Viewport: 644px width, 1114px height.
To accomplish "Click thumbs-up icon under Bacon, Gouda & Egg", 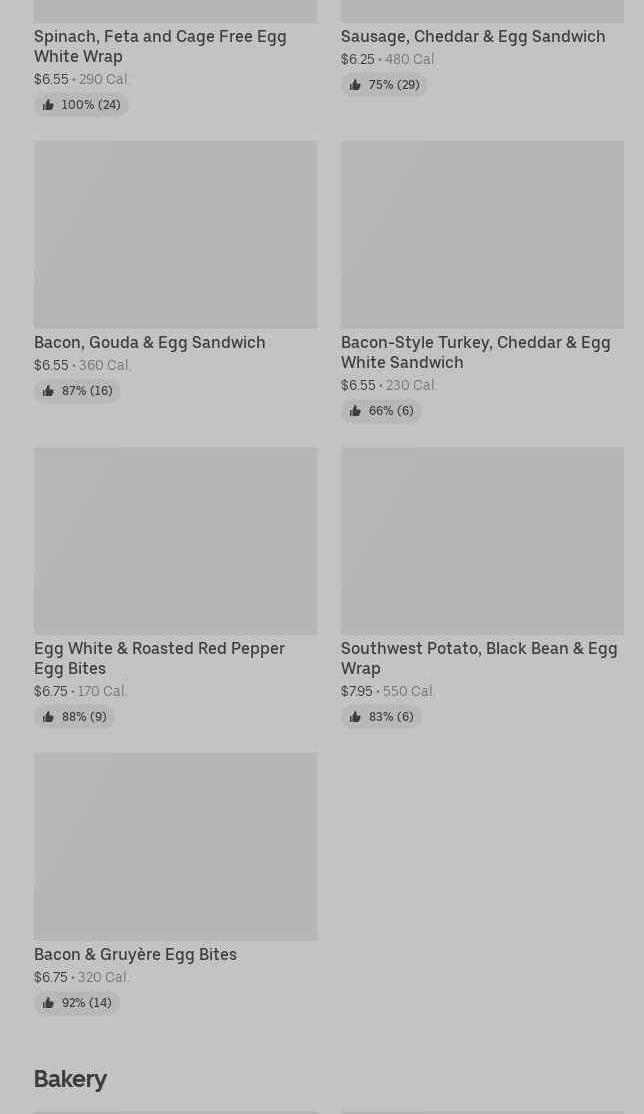I will click(x=48, y=391).
